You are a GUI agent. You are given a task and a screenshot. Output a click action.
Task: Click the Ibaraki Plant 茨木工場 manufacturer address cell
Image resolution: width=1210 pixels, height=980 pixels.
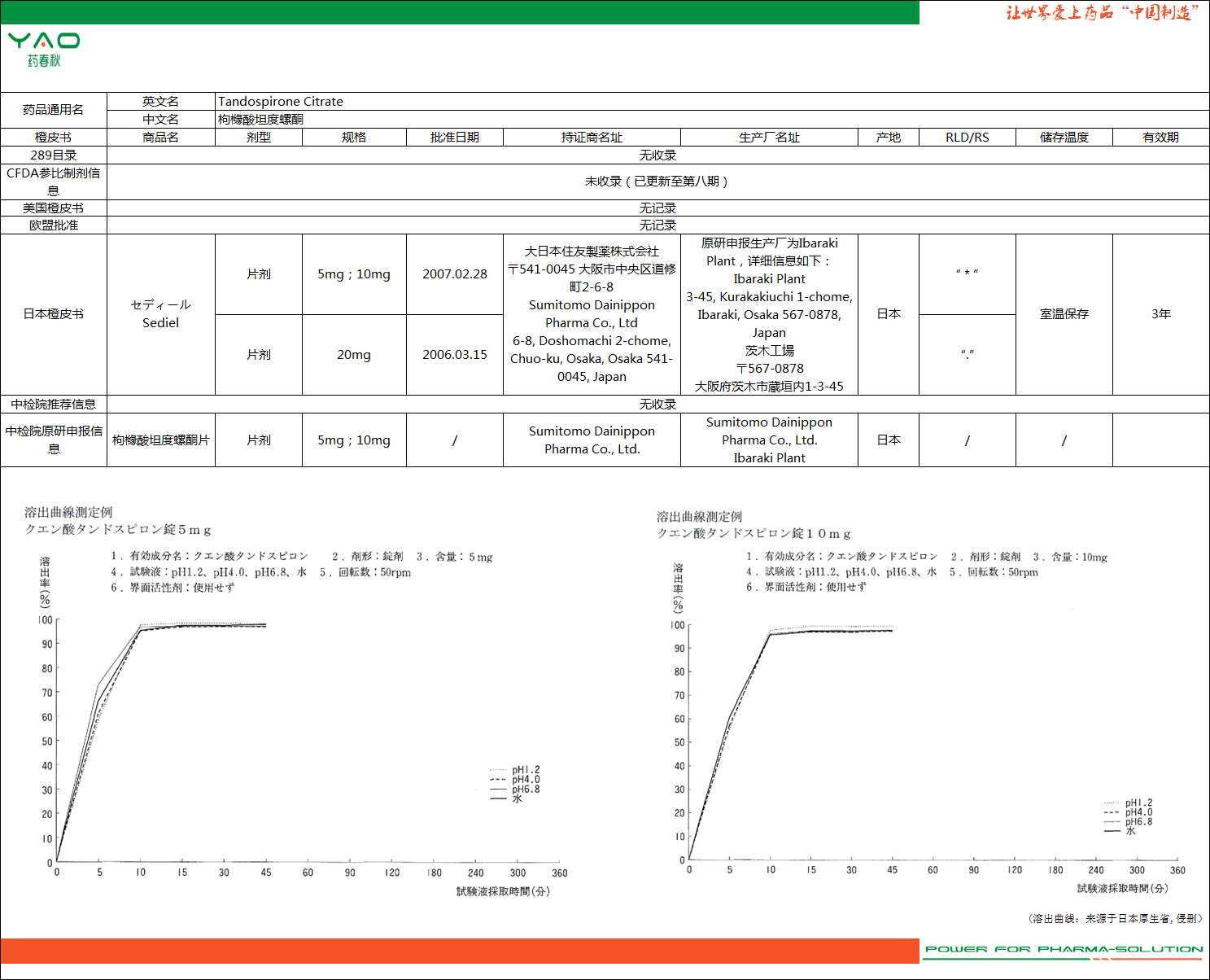(769, 314)
